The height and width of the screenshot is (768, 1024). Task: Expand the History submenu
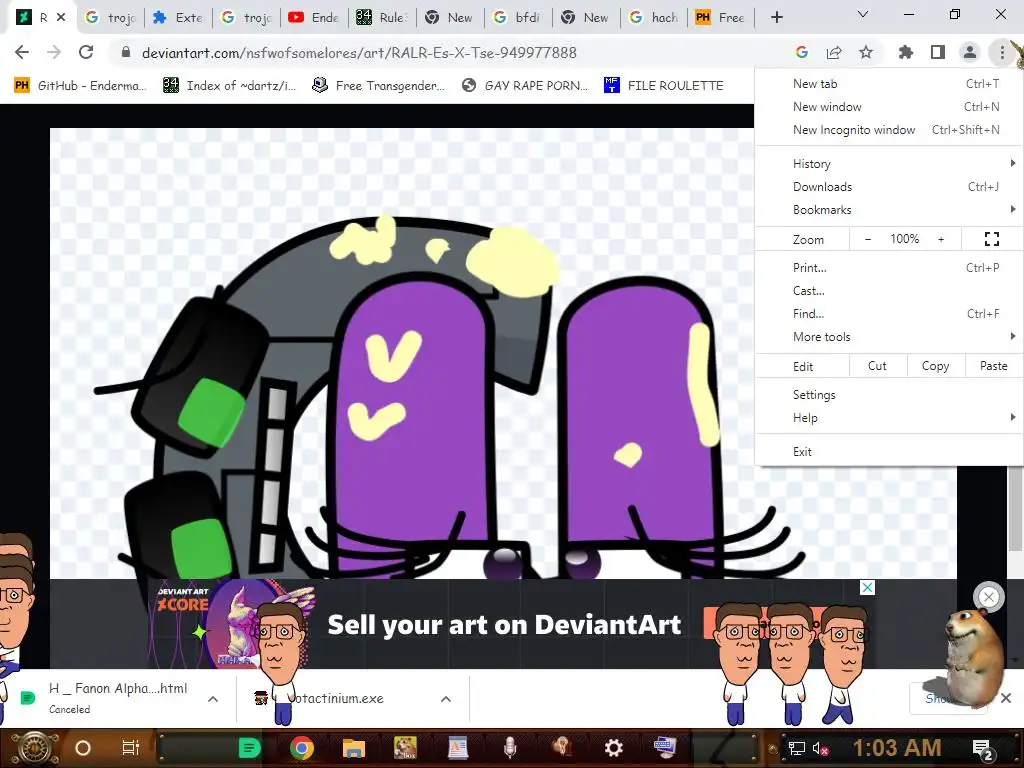pyautogui.click(x=889, y=163)
